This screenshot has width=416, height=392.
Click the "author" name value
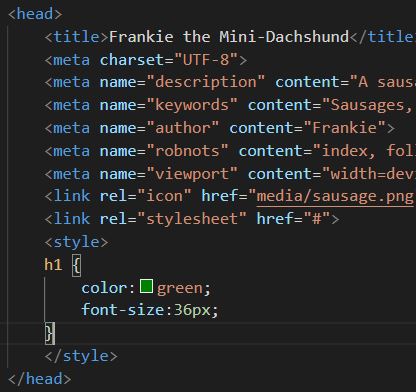tap(183, 128)
